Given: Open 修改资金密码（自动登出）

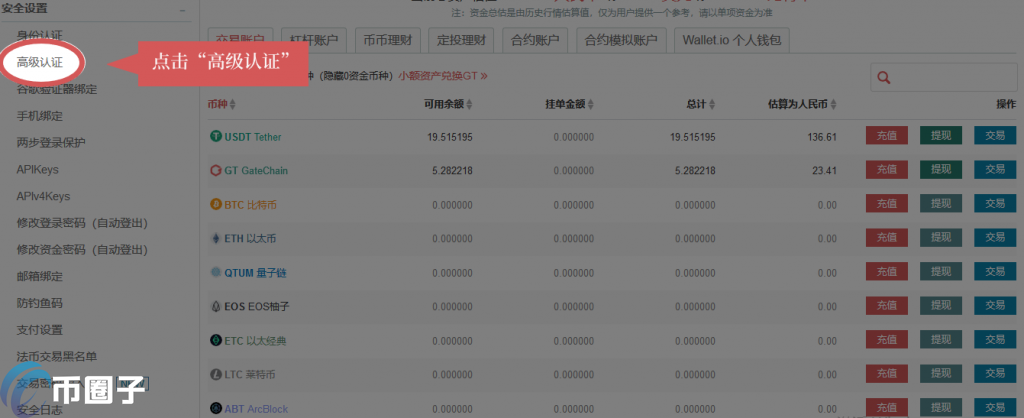Looking at the screenshot, I should click(x=82, y=249).
